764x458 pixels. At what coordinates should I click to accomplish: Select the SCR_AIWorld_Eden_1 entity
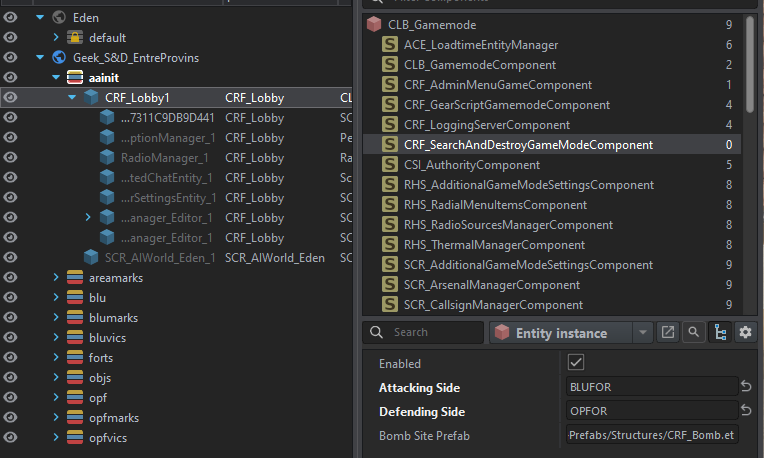coord(160,257)
